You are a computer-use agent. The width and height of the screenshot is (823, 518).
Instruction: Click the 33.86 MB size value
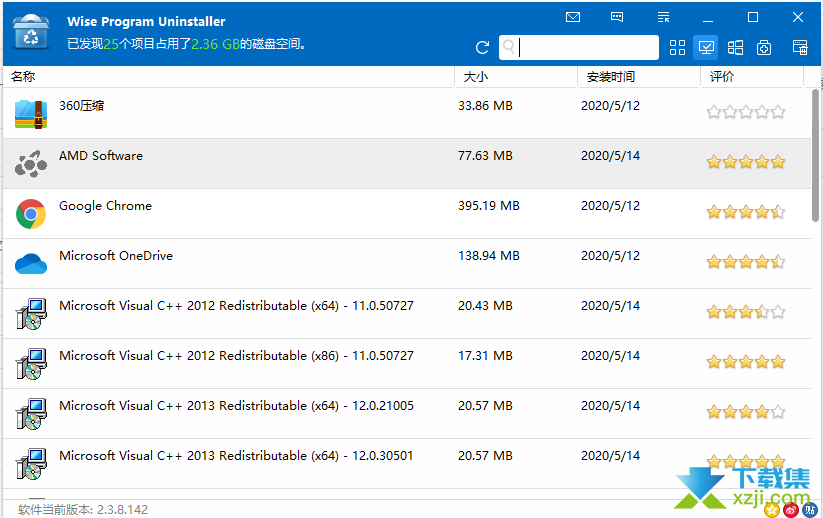point(485,105)
